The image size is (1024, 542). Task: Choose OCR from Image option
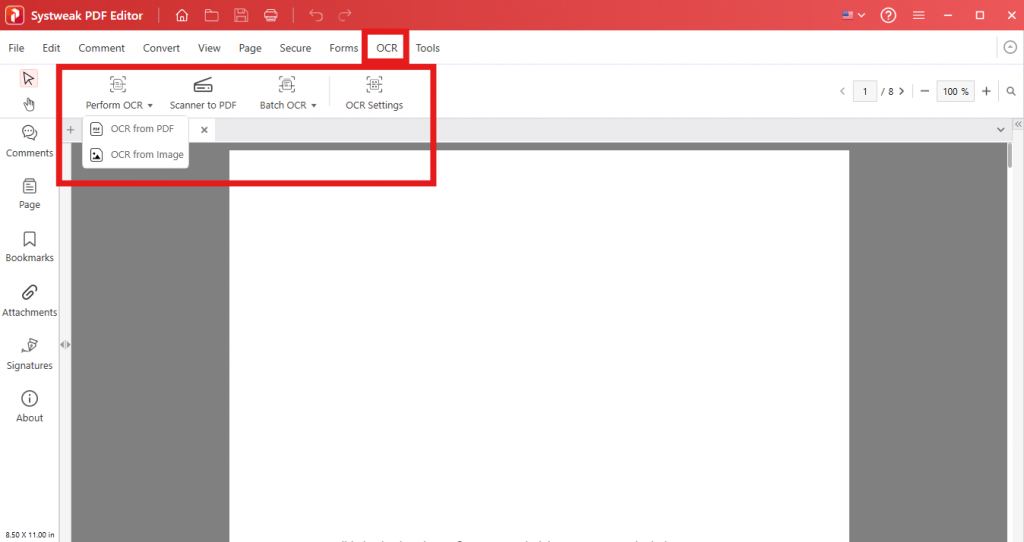click(146, 155)
